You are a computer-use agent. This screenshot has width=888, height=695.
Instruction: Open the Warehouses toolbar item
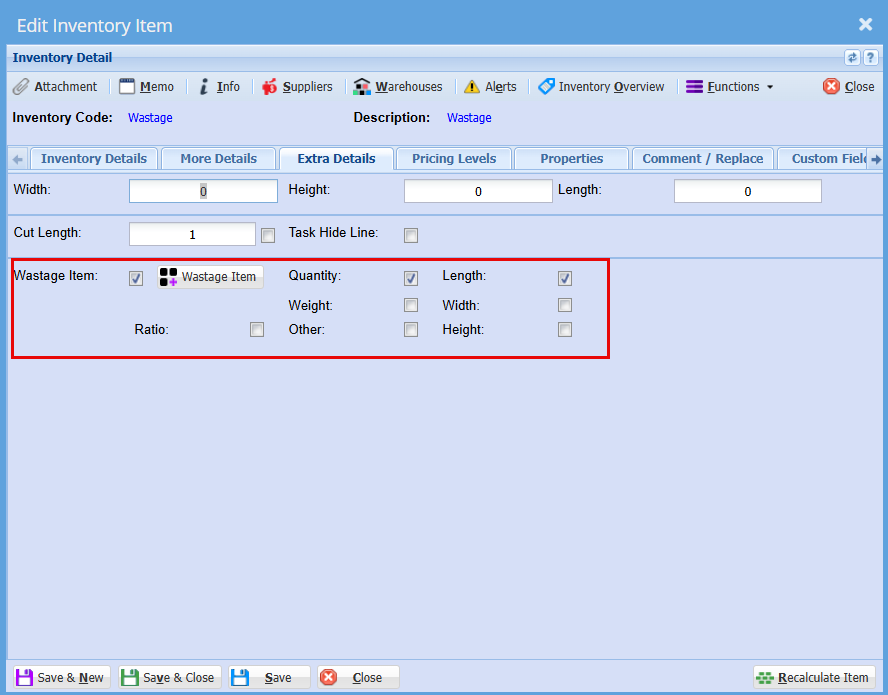(398, 87)
